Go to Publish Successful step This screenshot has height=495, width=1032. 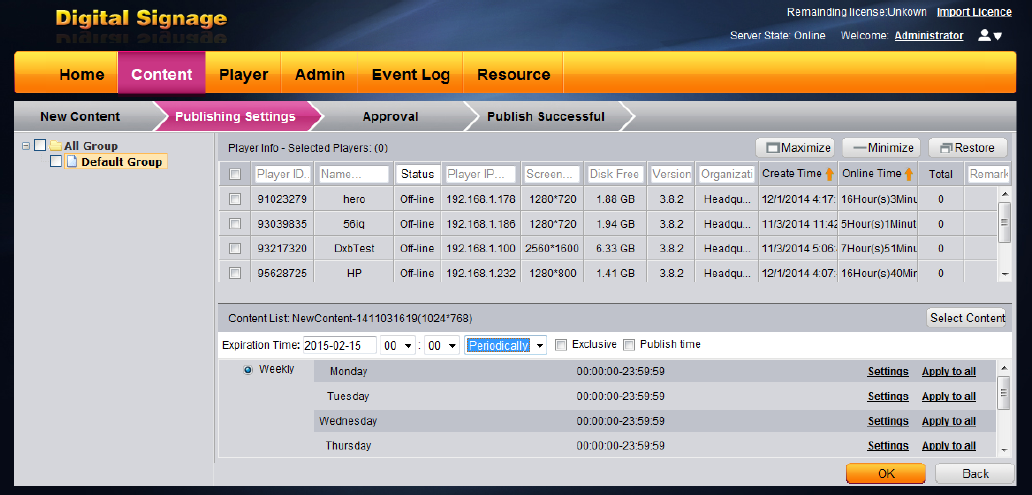click(546, 117)
